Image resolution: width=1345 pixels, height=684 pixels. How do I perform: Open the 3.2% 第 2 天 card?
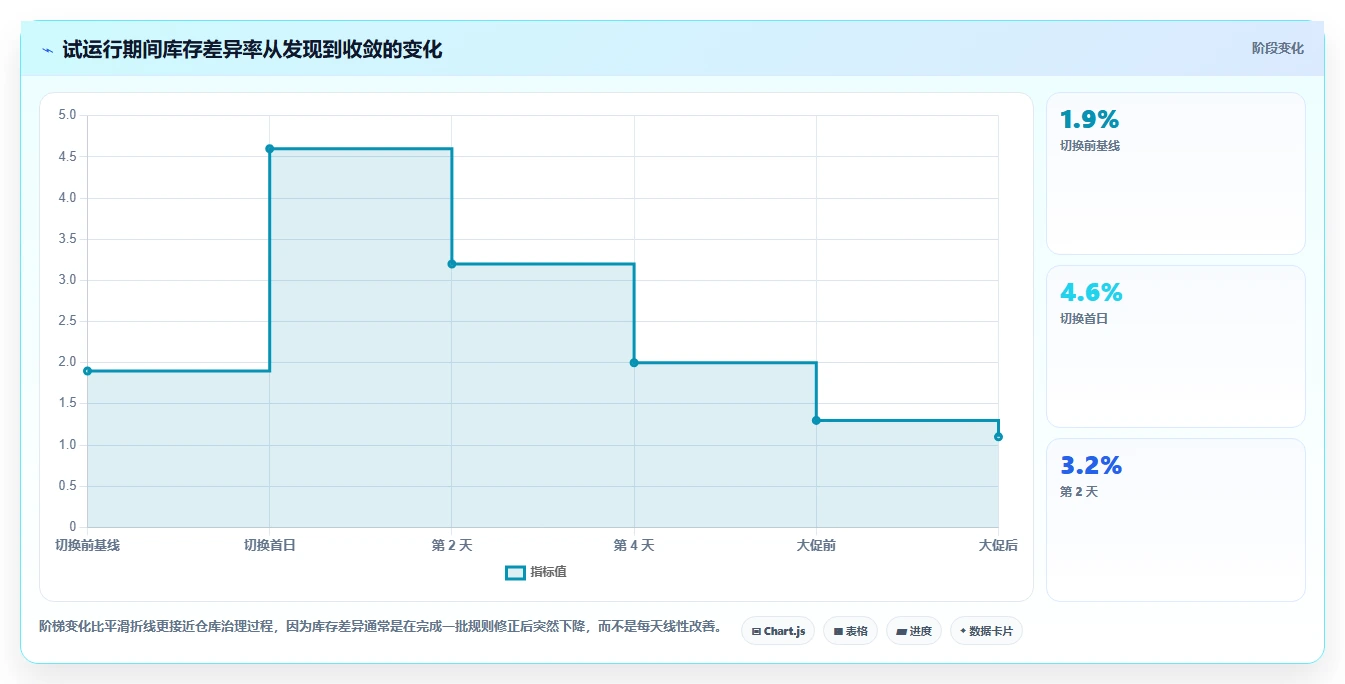pos(1176,520)
